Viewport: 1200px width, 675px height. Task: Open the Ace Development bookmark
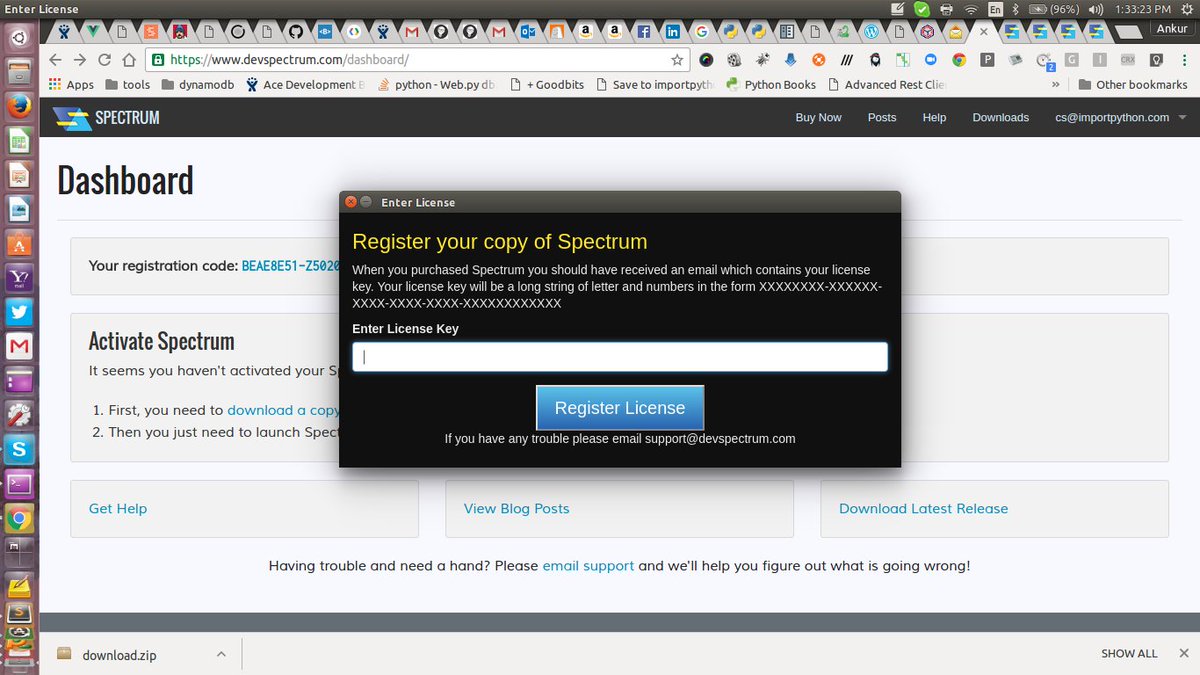tap(304, 85)
